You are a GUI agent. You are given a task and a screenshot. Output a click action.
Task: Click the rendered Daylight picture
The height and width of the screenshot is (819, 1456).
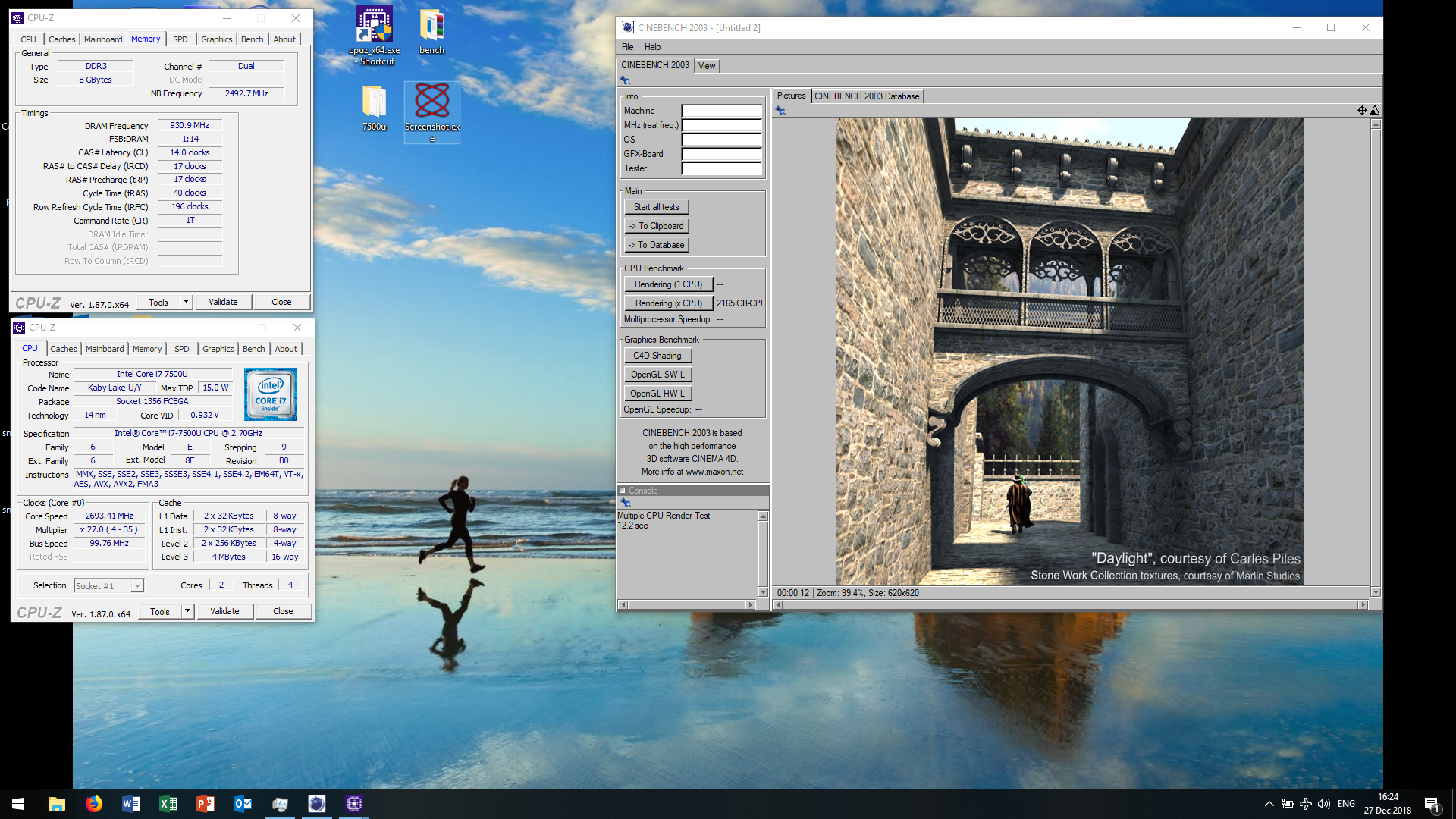1070,352
